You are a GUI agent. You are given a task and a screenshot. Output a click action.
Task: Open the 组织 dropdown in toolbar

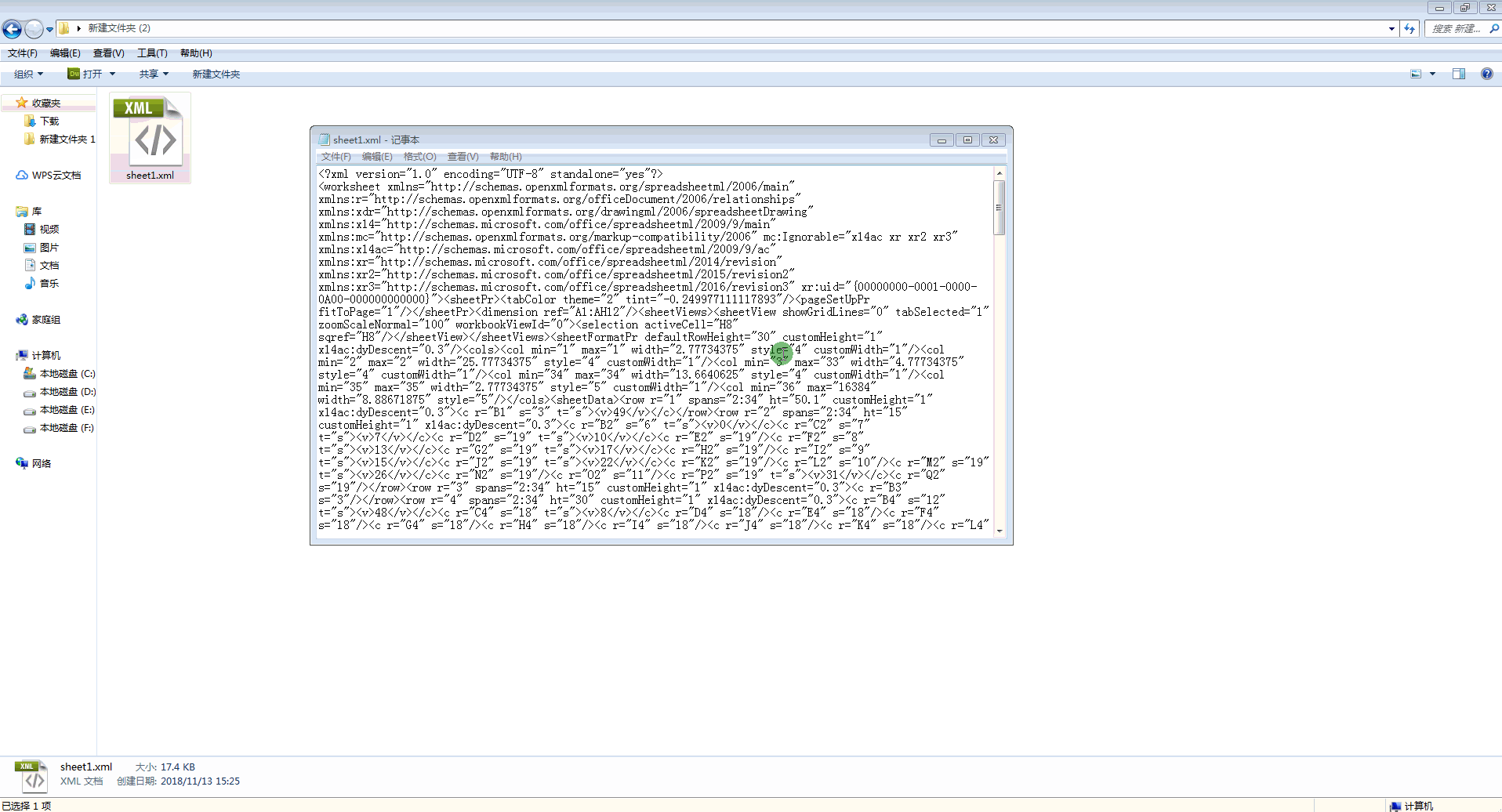click(28, 74)
